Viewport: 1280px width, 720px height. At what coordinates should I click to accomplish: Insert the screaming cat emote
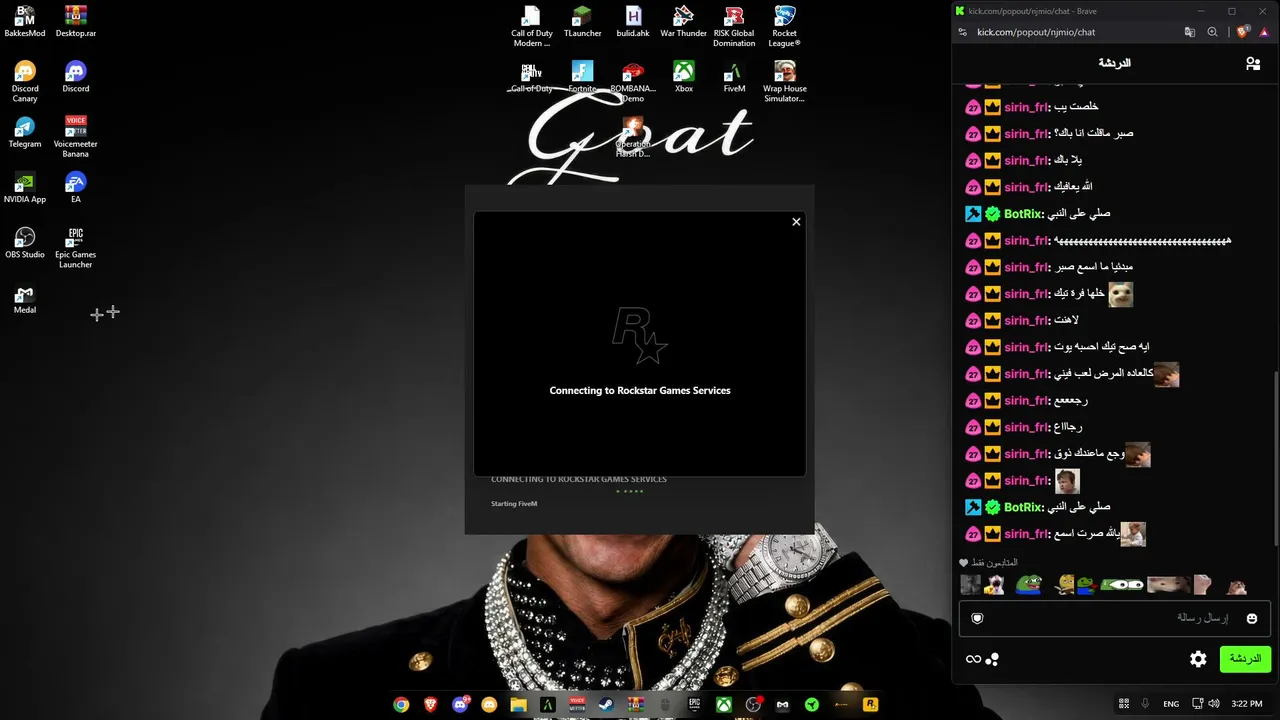(995, 585)
